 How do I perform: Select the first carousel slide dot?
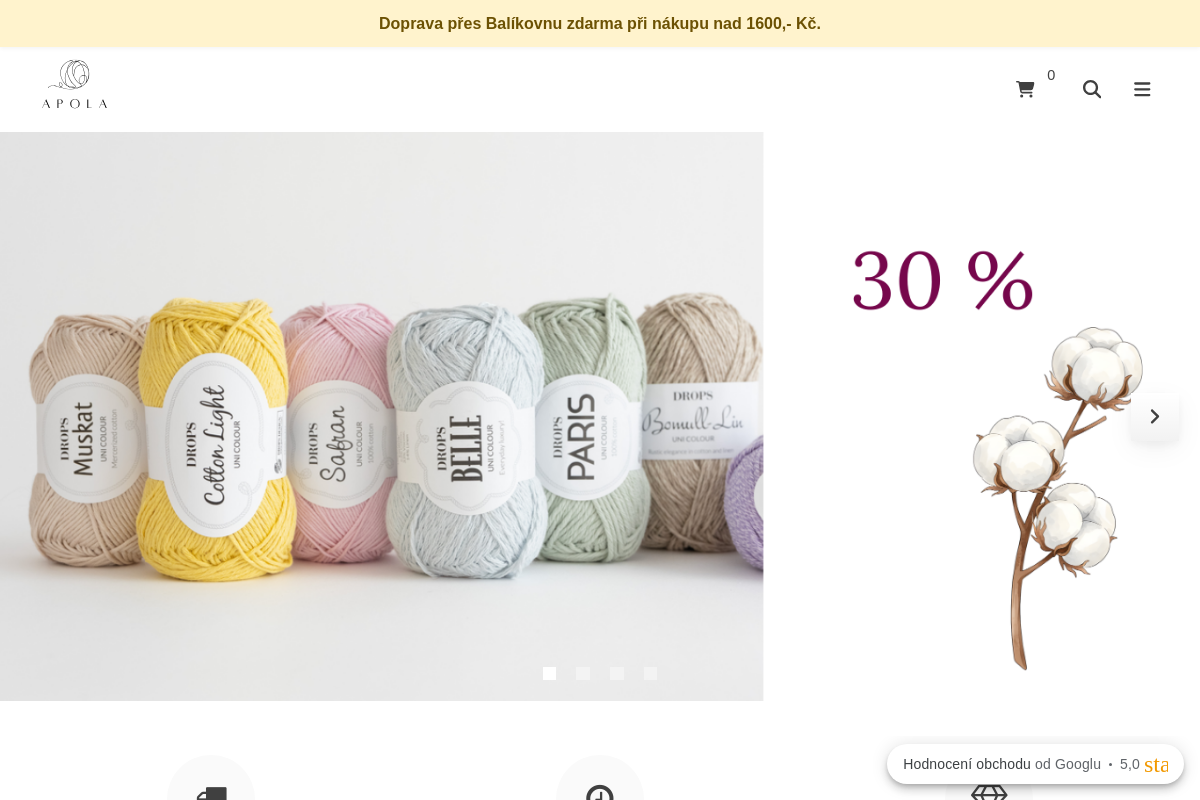549,674
